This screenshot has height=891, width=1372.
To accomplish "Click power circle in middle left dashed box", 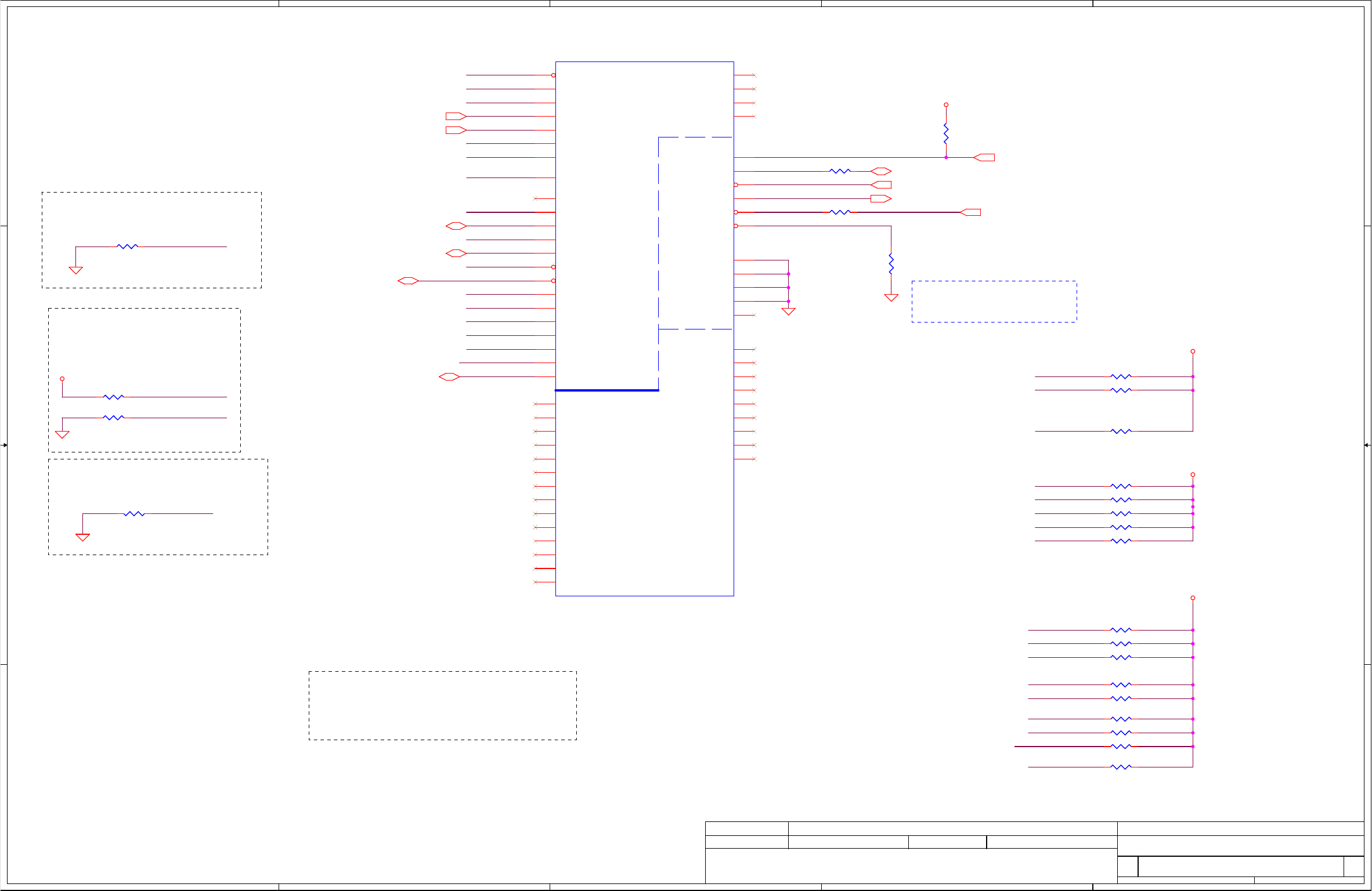I will 62,379.
